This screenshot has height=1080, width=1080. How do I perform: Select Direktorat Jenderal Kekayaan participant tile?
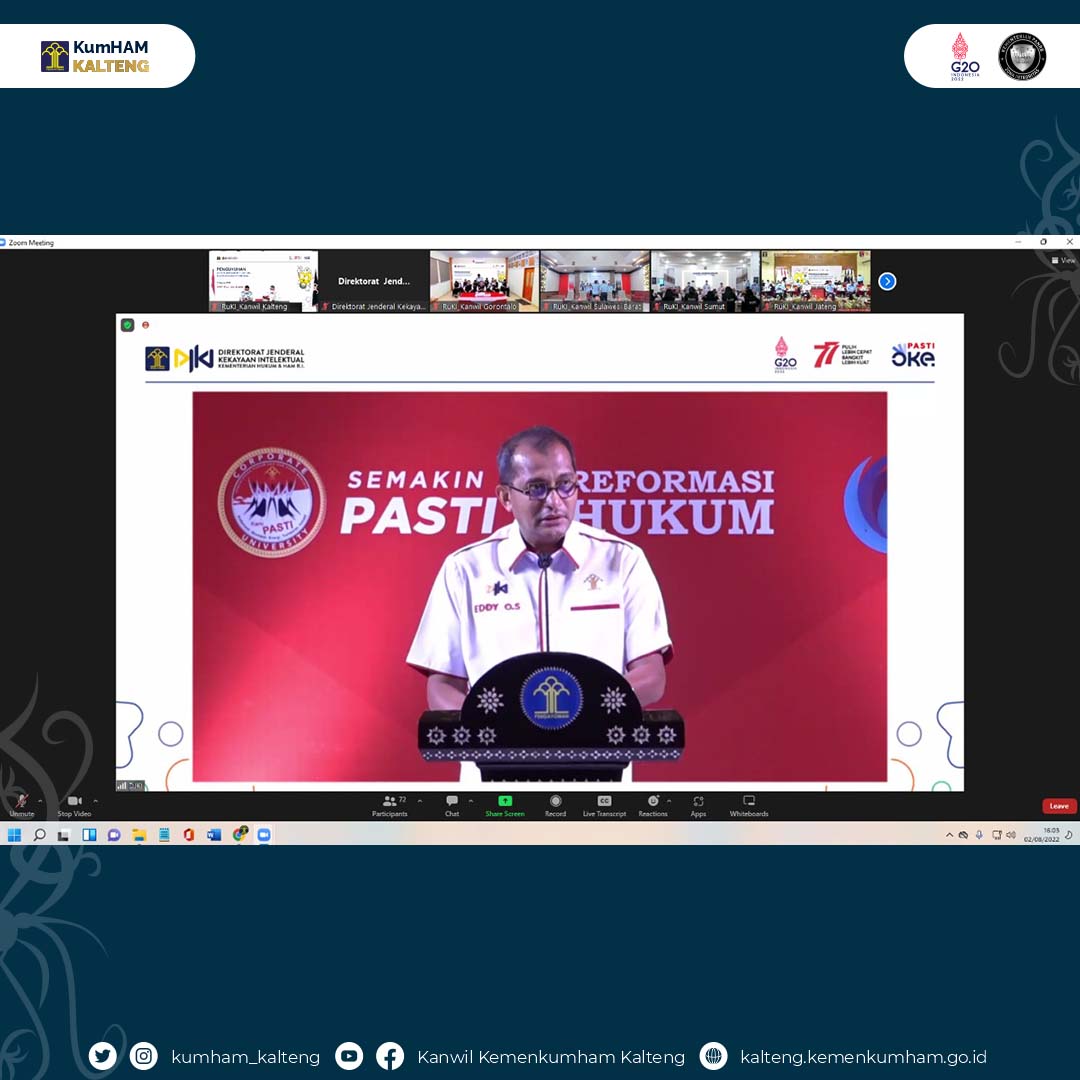374,281
